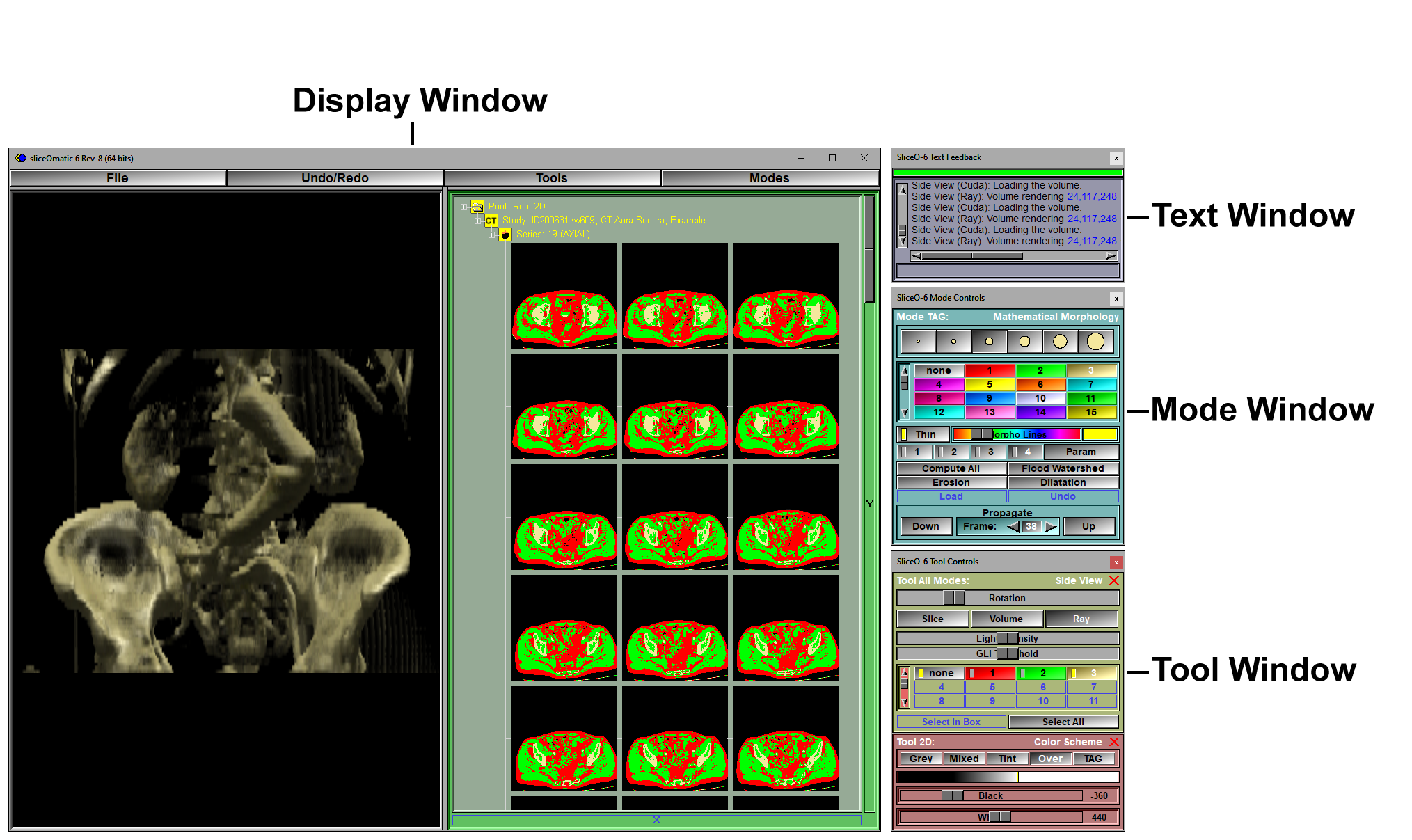Click the Select All button
This screenshot has height=840, width=1412.
[x=1063, y=722]
